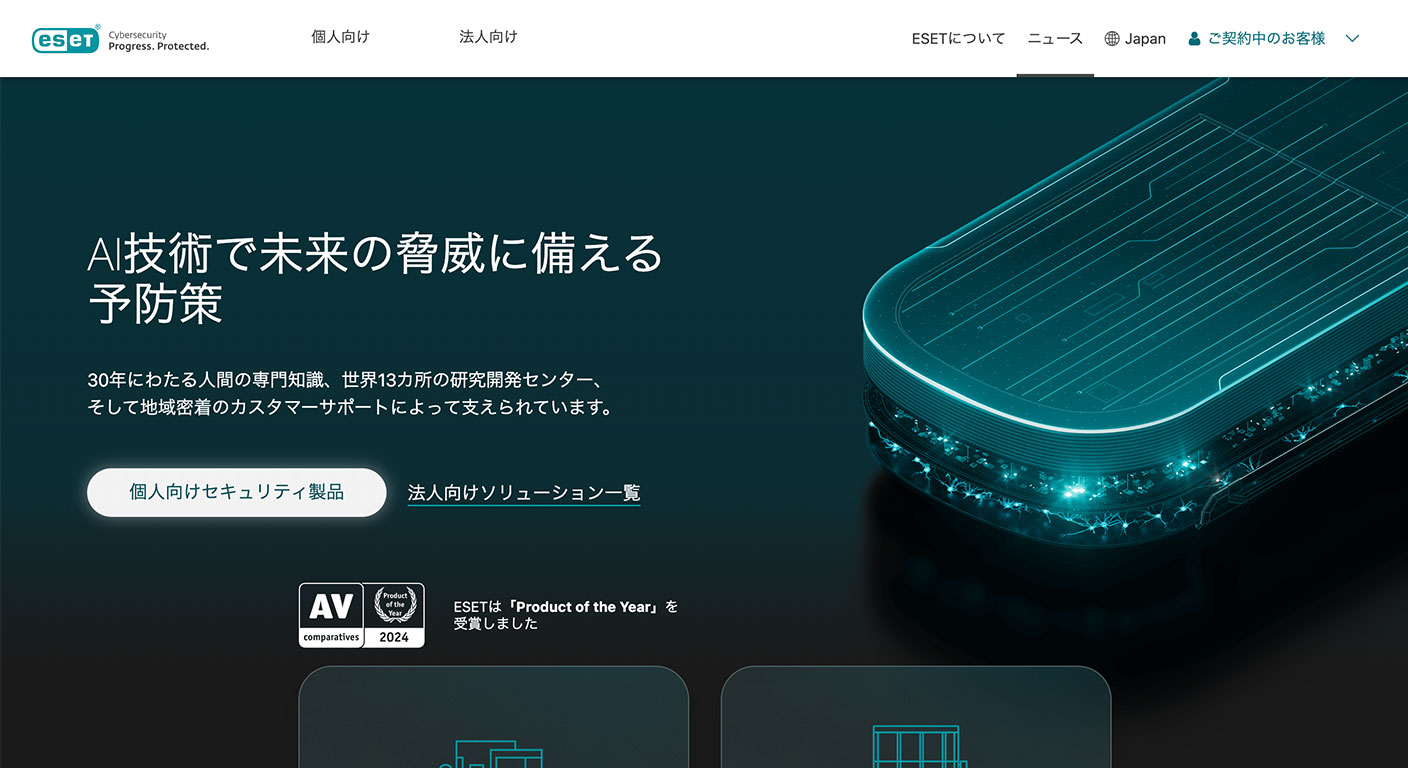Select the Japan region selector
Image resolution: width=1408 pixels, height=768 pixels.
click(1135, 39)
